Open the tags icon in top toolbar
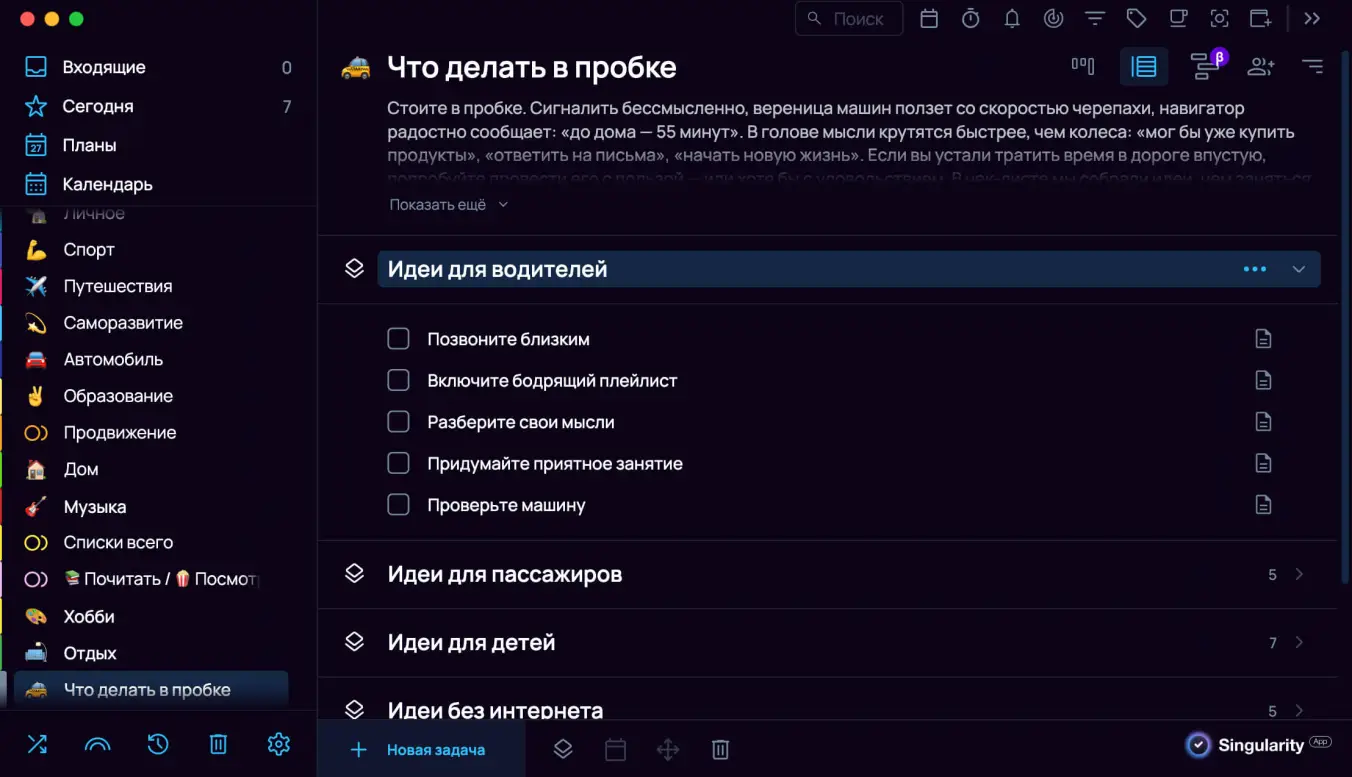The width and height of the screenshot is (1352, 777). coord(1137,18)
